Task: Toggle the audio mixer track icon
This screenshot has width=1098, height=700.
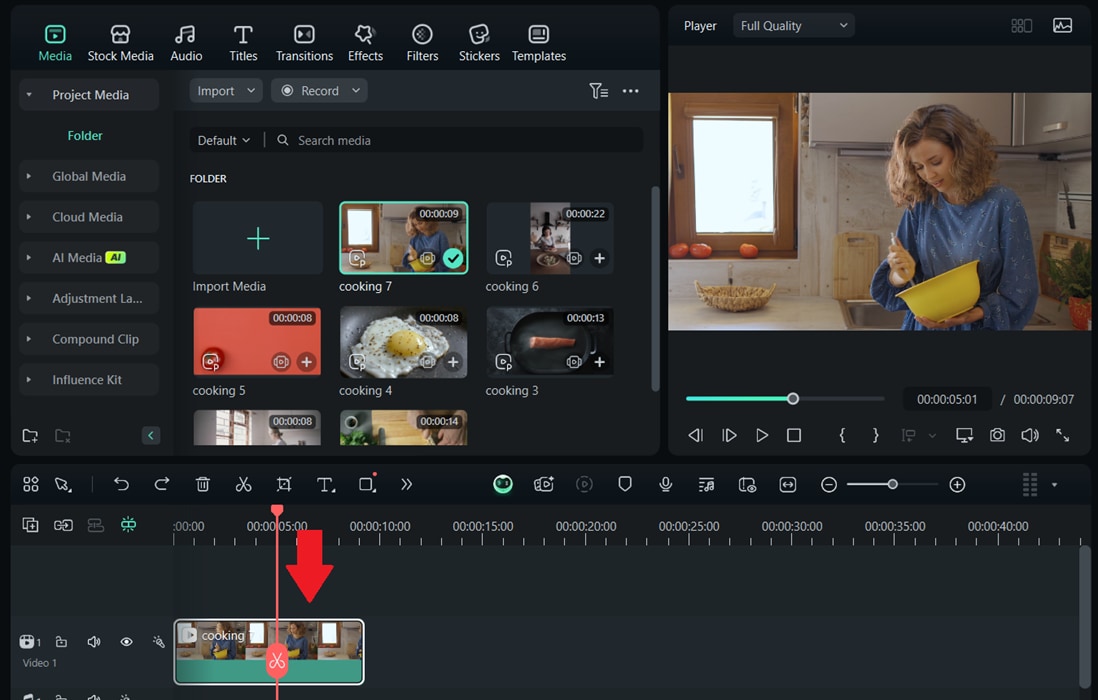Action: (x=707, y=484)
